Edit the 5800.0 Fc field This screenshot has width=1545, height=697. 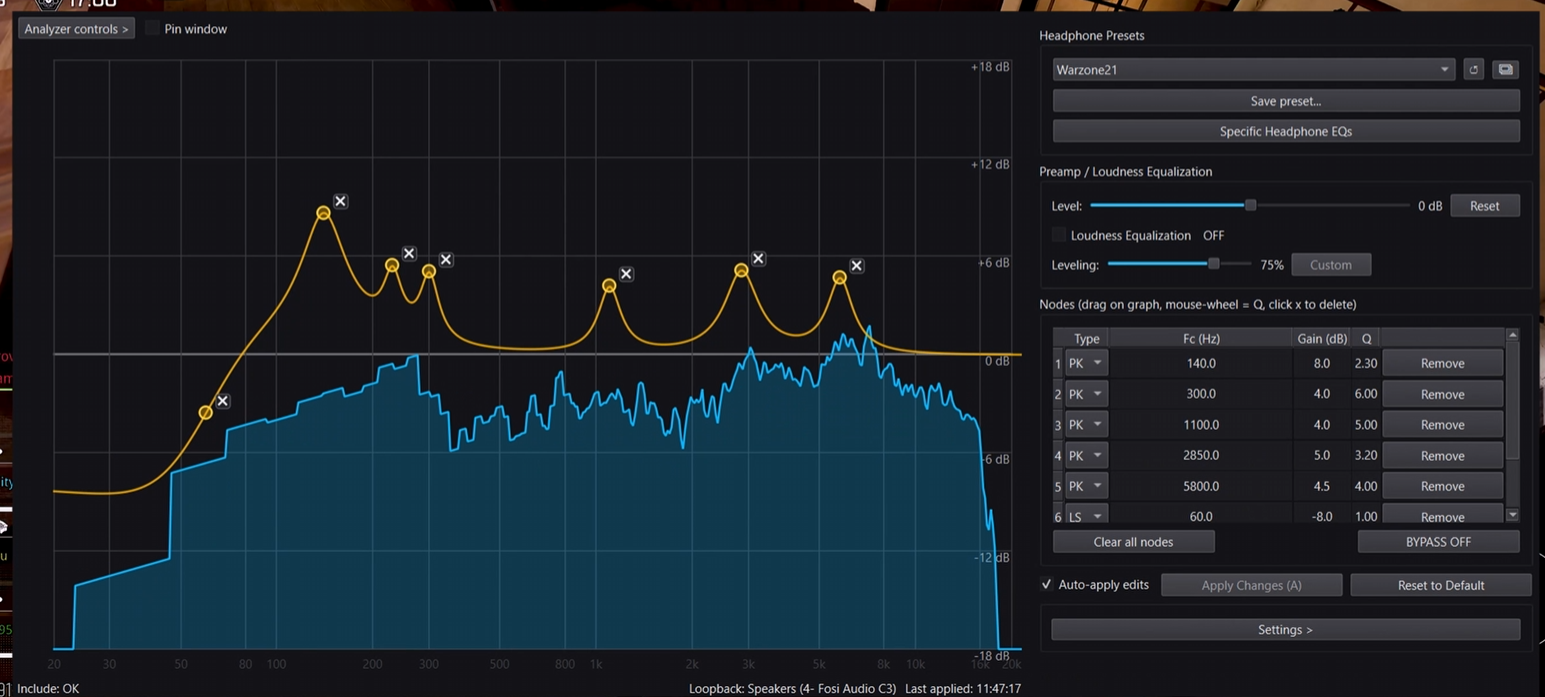1200,486
